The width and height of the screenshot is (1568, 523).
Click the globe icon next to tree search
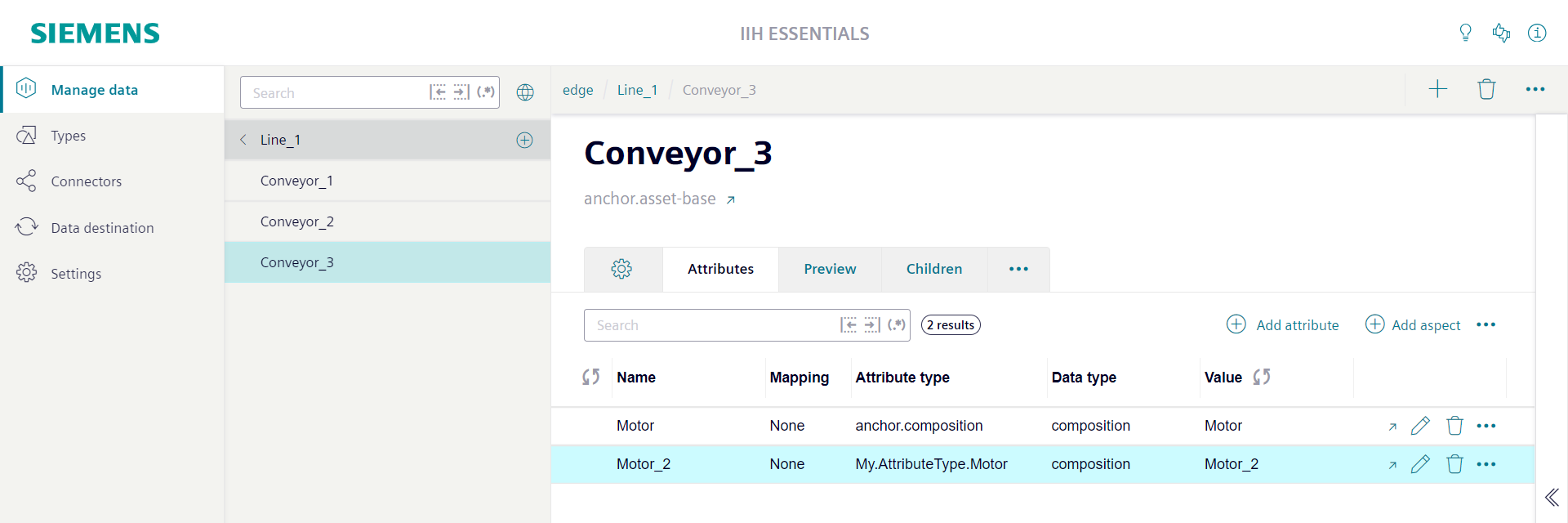[x=525, y=92]
